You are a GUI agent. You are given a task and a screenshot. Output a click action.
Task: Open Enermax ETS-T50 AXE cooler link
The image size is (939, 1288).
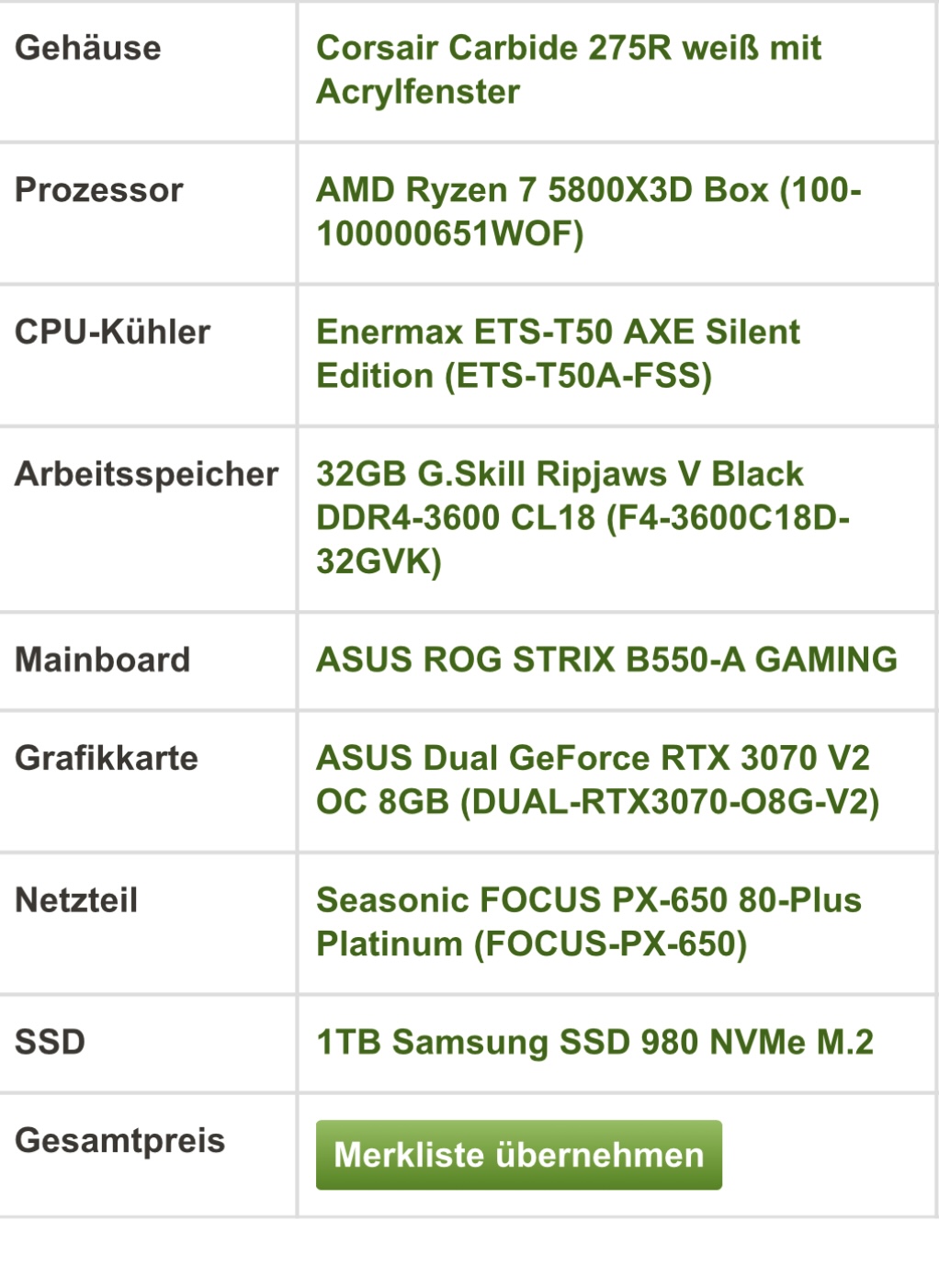coord(558,354)
